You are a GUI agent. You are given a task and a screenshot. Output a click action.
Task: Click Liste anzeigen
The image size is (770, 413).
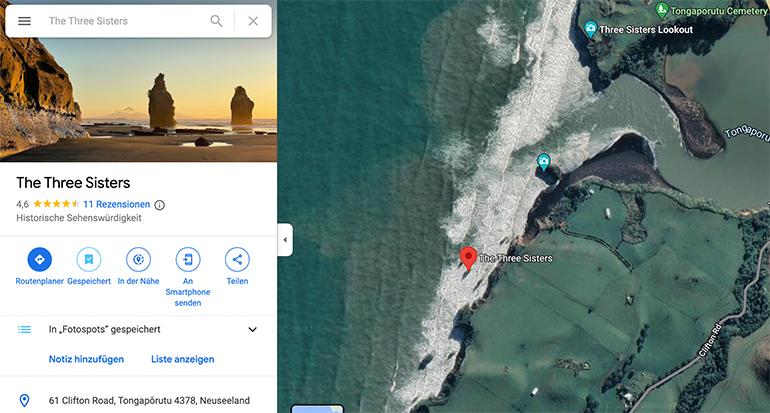[x=183, y=359]
